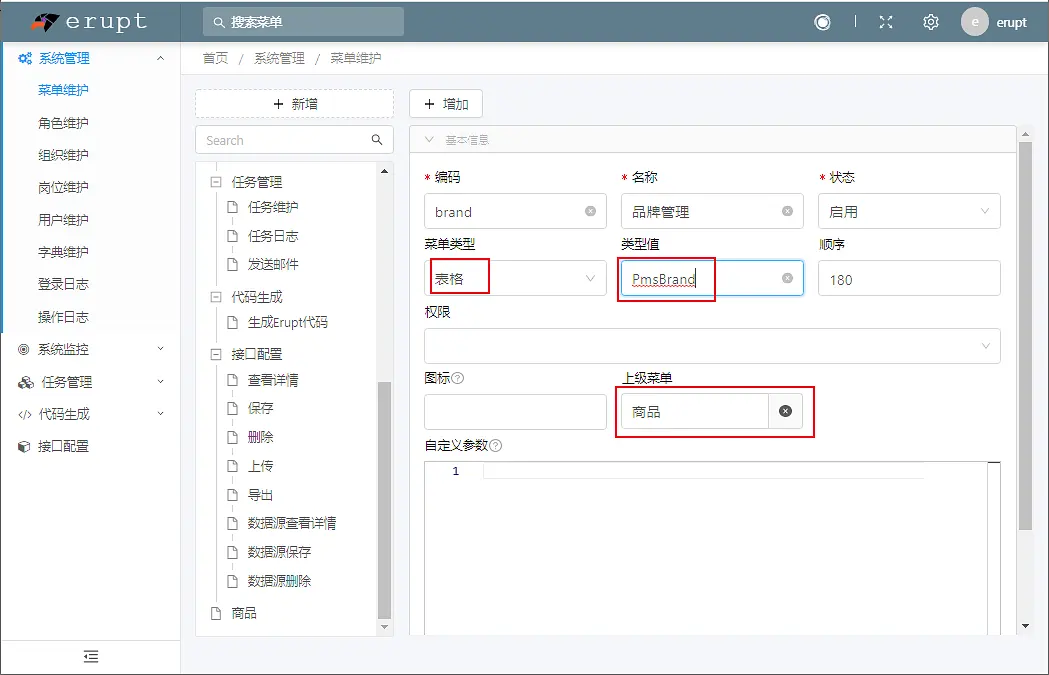1049x675 pixels.
Task: Click file icon beside 生成Erupt代码
Action: (x=232, y=322)
